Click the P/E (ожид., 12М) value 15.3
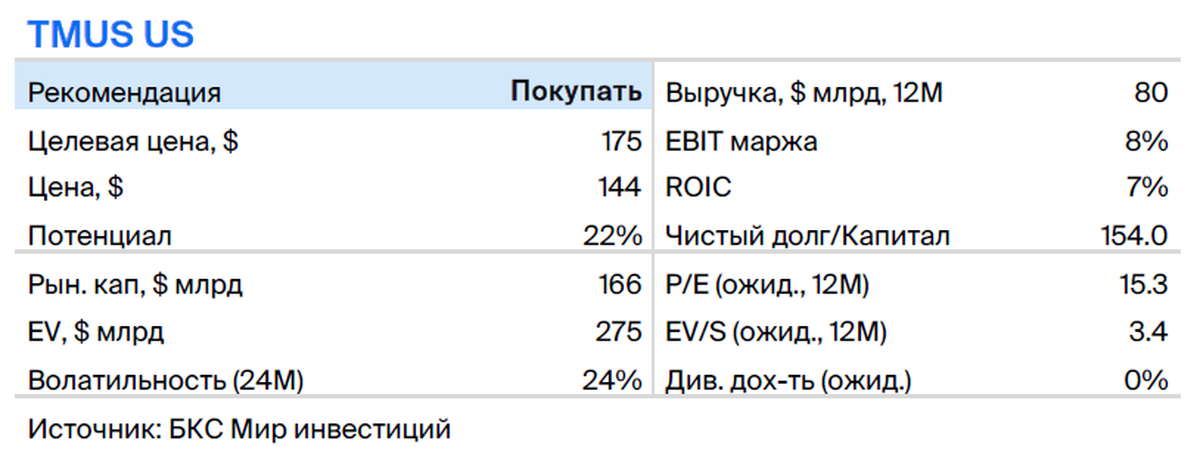Screen dimensions: 1200x453 (x=1144, y=285)
